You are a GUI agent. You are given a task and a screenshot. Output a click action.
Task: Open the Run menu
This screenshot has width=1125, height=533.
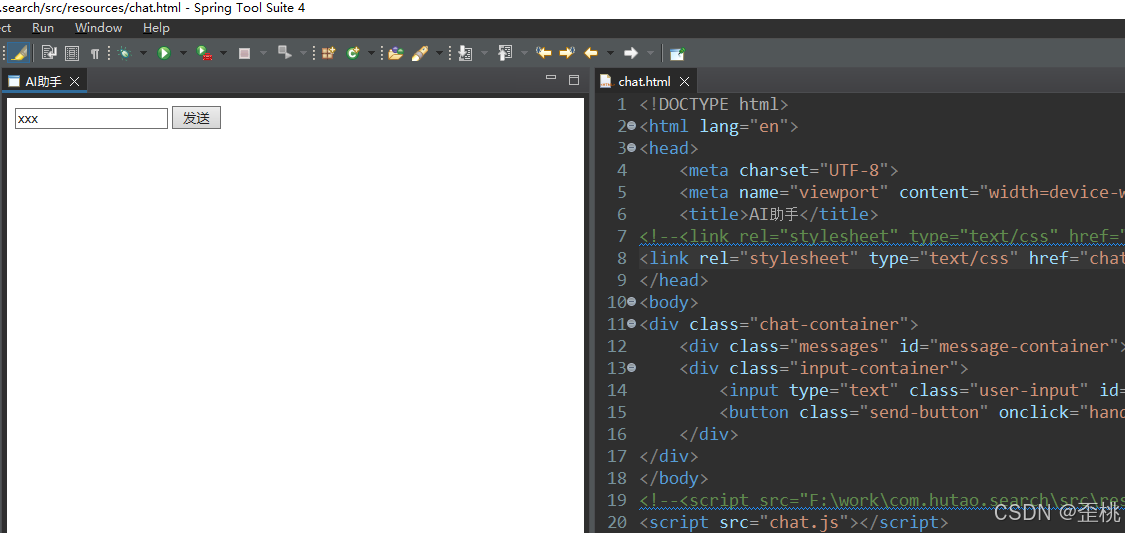click(43, 28)
